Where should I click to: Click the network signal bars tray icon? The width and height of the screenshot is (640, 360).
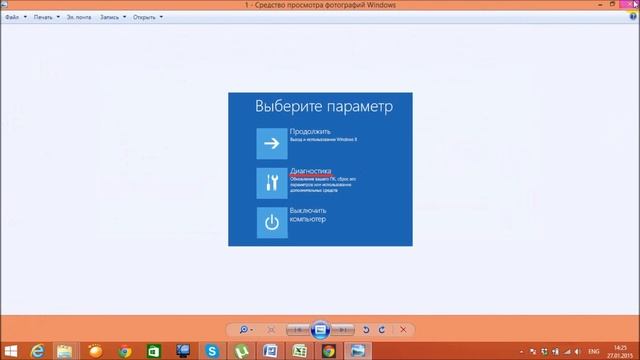coord(567,351)
